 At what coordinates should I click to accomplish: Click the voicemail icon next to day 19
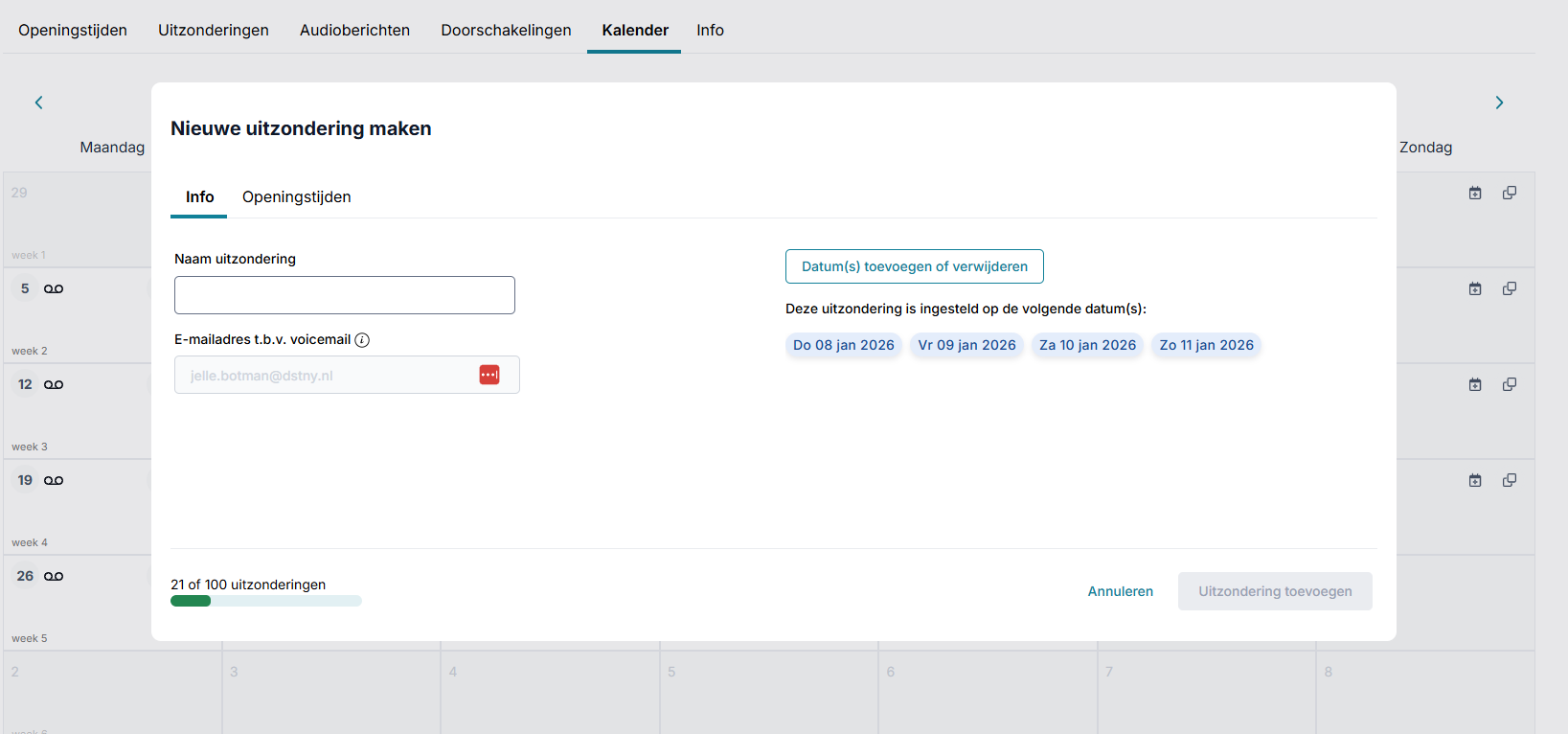54,480
